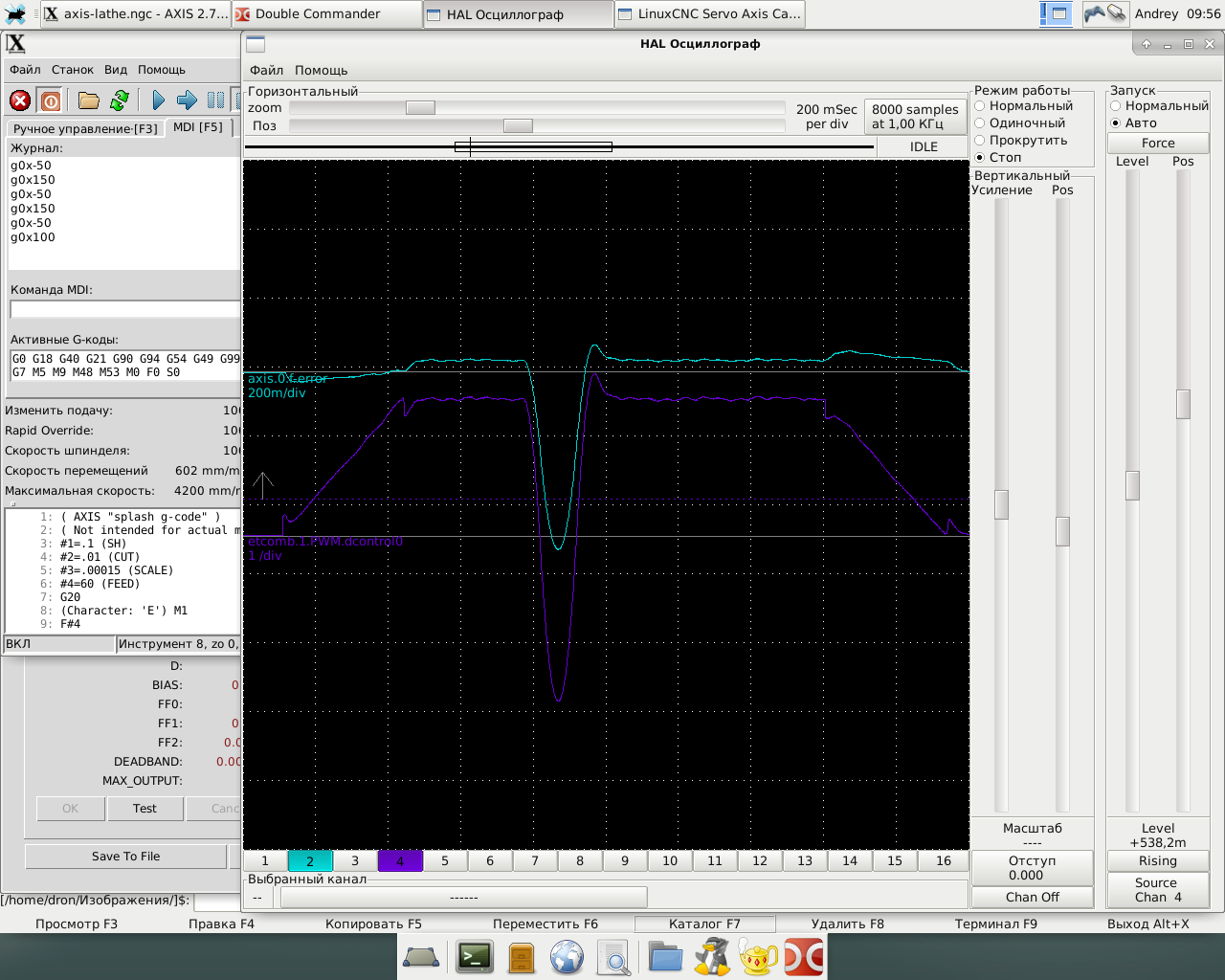This screenshot has width=1225, height=980.
Task: Click the emergency stop (red X) icon
Action: point(20,100)
